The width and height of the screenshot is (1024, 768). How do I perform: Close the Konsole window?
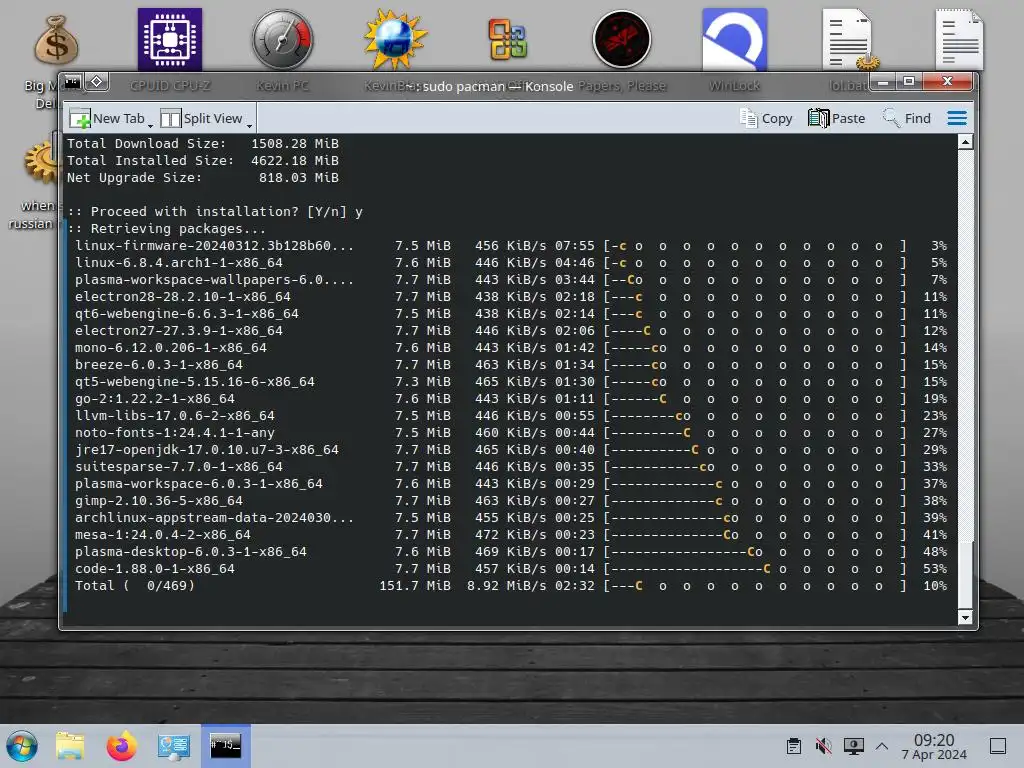point(947,82)
